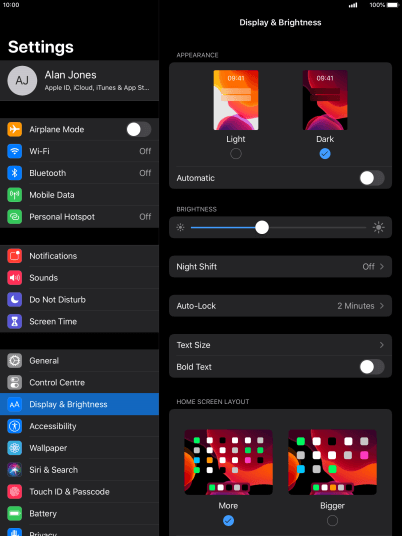The height and width of the screenshot is (536, 402).
Task: Open the General gear icon
Action: [x=14, y=361]
